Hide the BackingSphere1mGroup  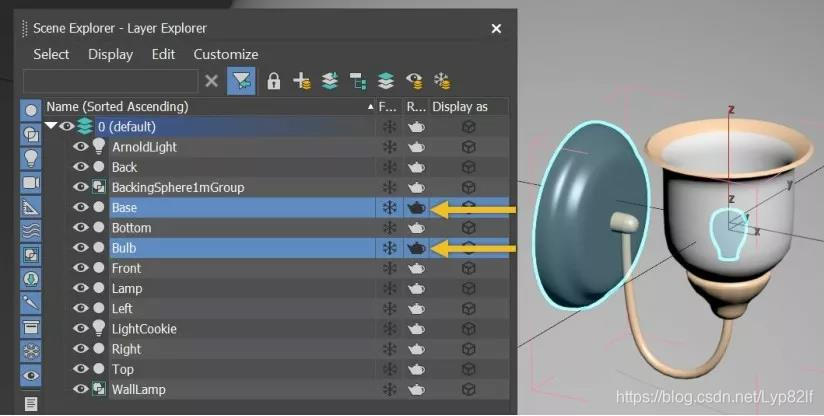click(x=80, y=187)
